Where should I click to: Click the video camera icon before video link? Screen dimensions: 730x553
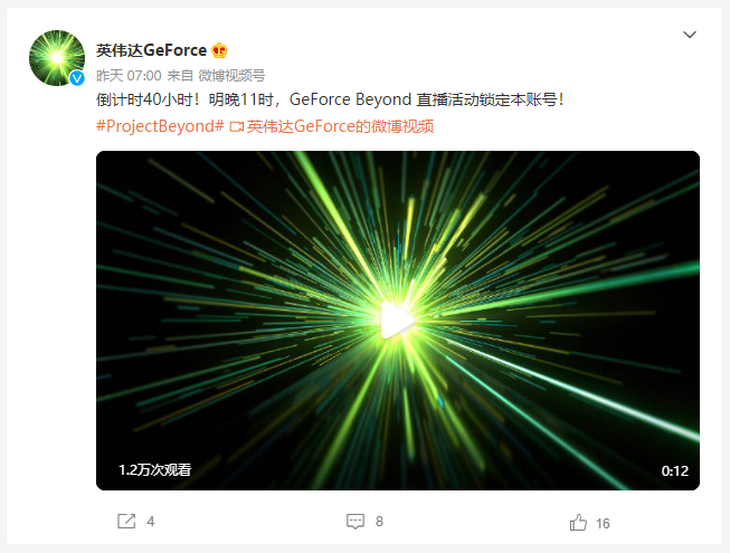(x=237, y=127)
